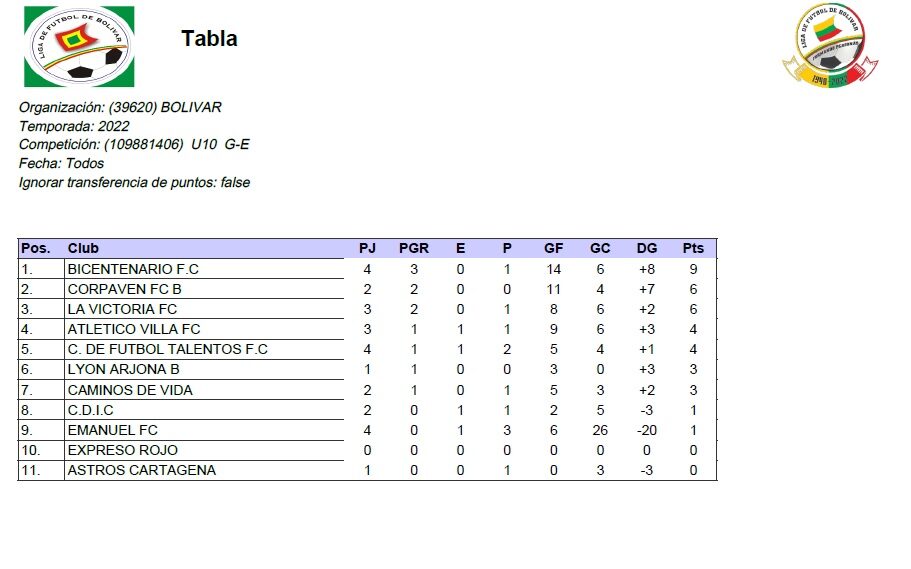Viewport: 911px width, 569px height.
Task: Select C. DE FUTBOL TALENTOS F.C row
Action: tap(167, 349)
